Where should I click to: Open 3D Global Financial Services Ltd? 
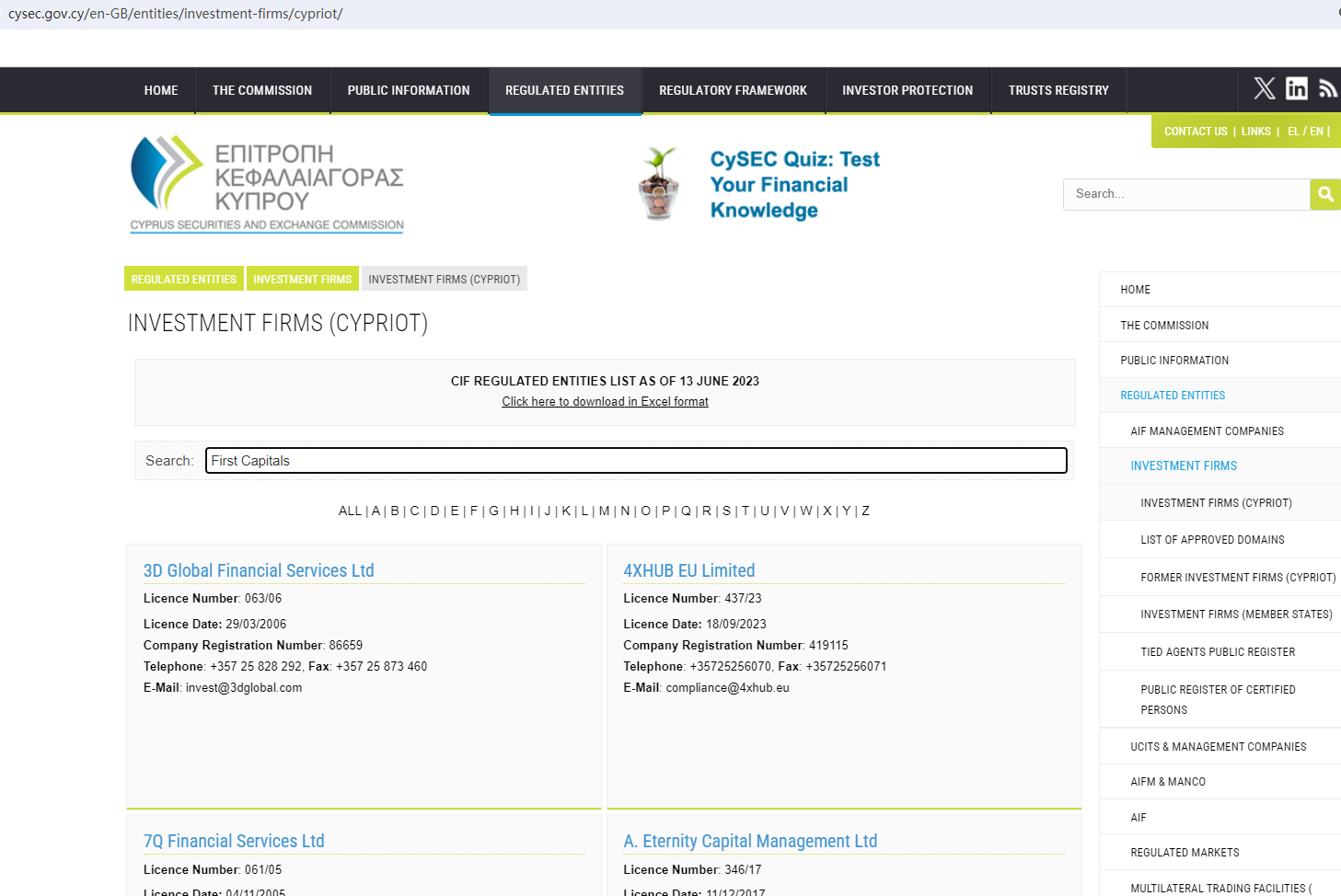259,570
